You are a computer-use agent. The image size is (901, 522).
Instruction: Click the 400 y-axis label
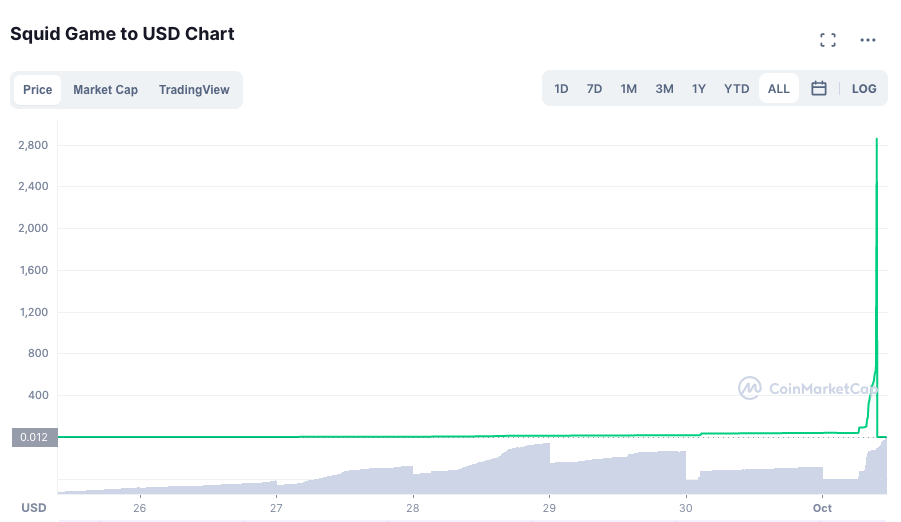38,396
